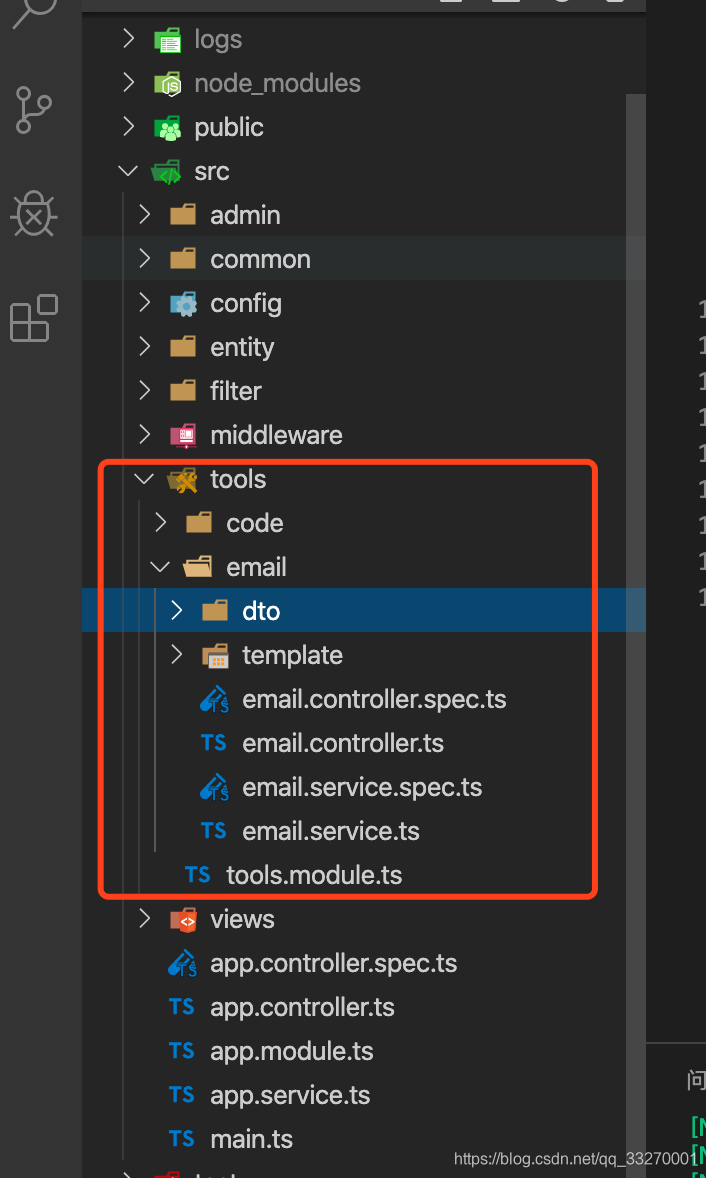Open the Source Control view icon
Image resolution: width=706 pixels, height=1178 pixels.
33,110
